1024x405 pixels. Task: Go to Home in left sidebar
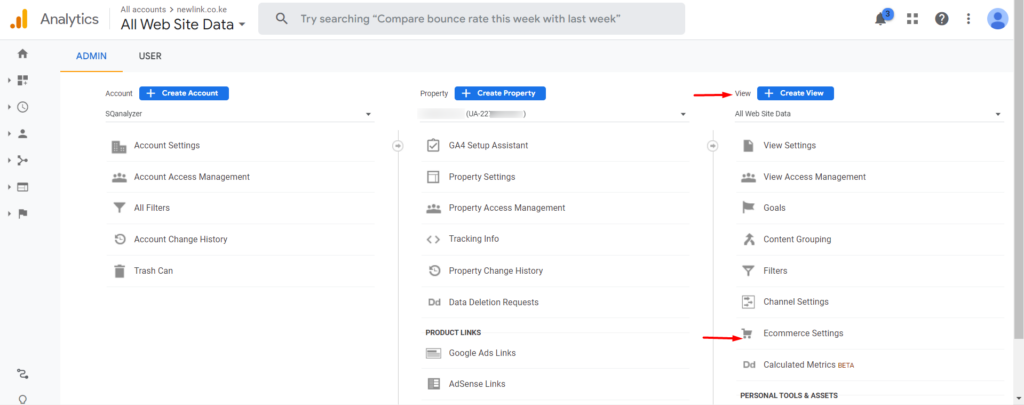pos(23,54)
